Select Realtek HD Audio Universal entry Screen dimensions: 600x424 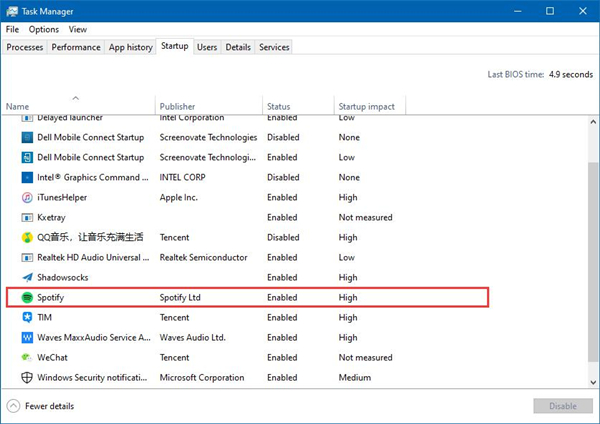pyautogui.click(x=93, y=258)
